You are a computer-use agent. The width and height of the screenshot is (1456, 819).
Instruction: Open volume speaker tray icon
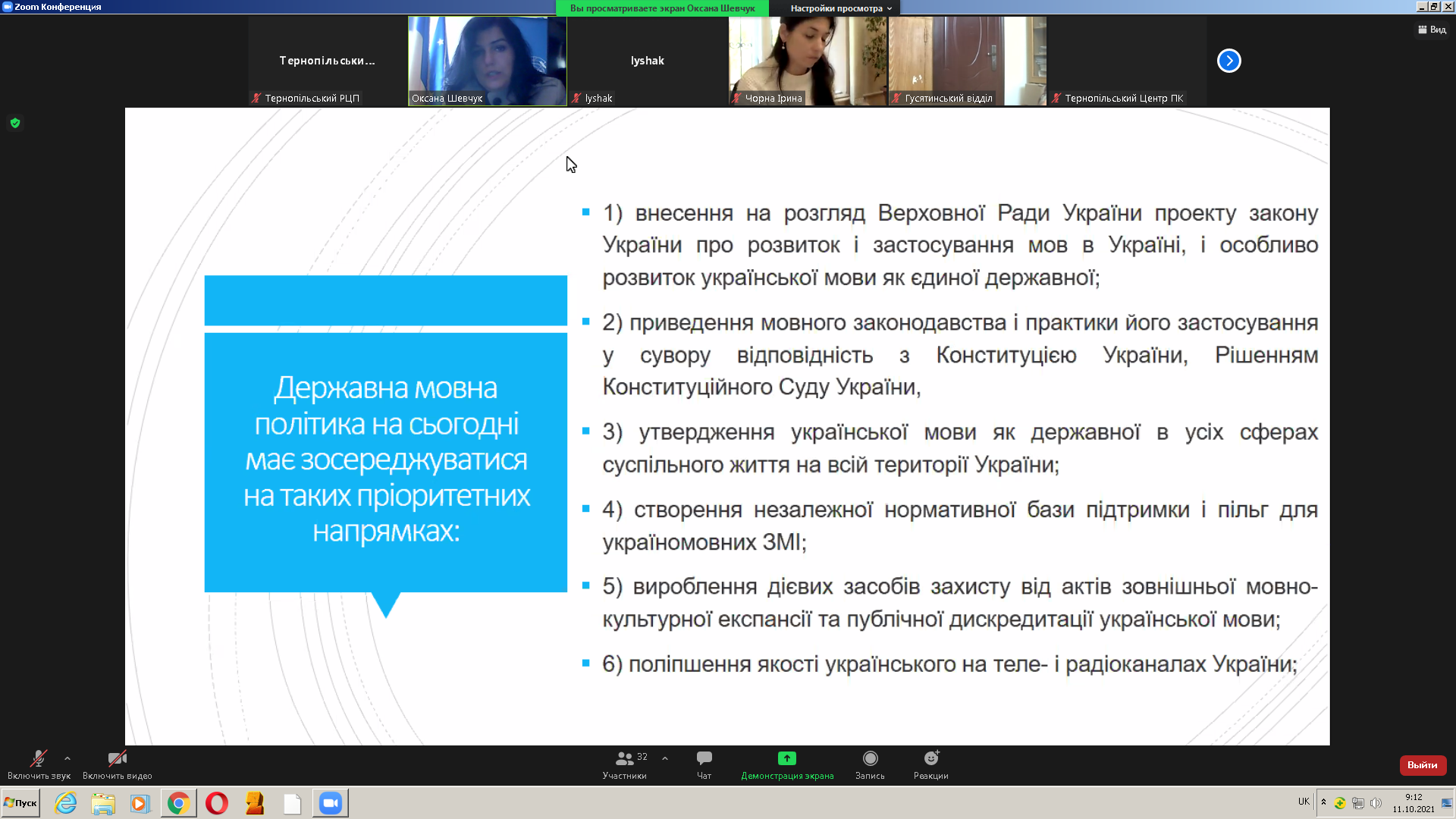(1376, 803)
